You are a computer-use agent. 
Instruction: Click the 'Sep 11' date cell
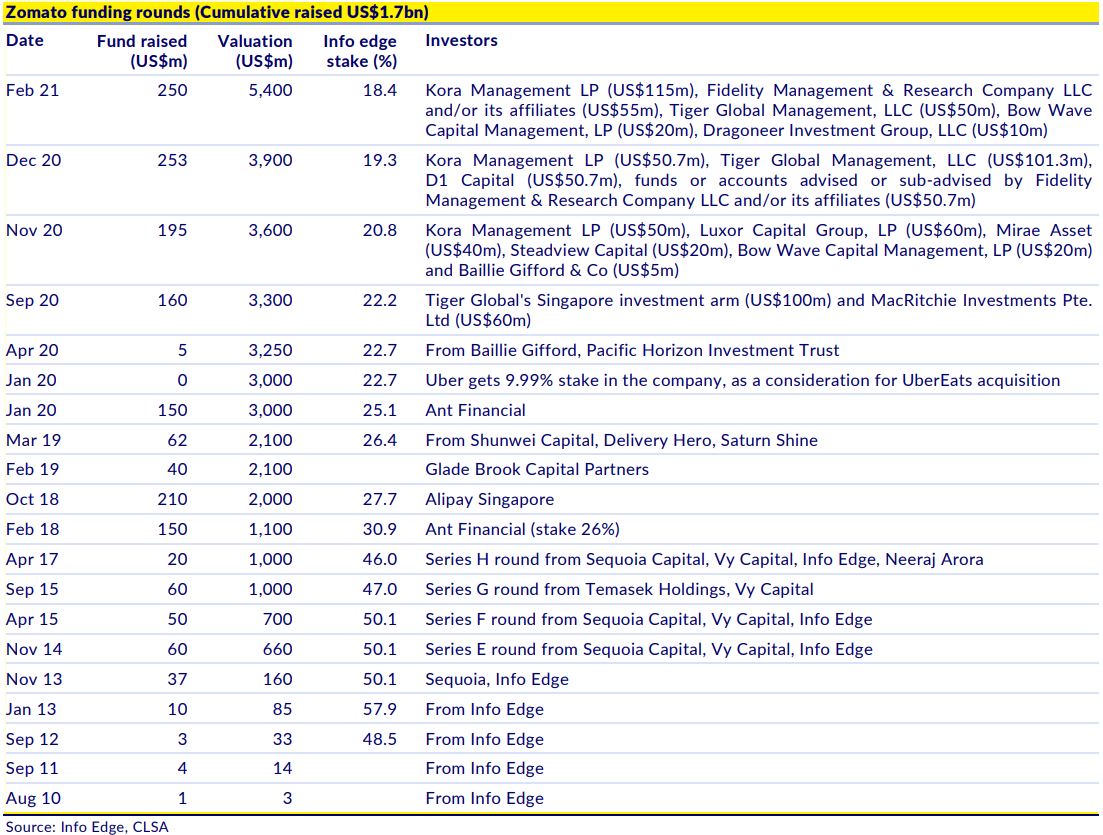pyautogui.click(x=32, y=768)
